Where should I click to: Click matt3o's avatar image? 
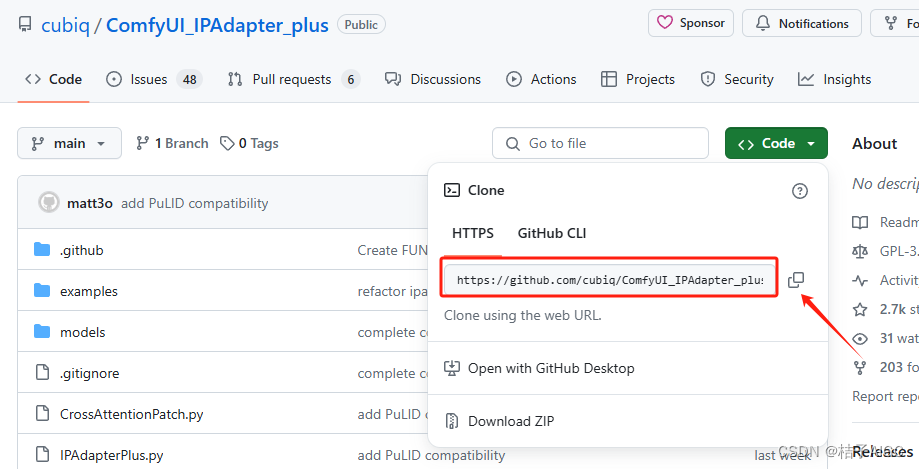click(49, 203)
